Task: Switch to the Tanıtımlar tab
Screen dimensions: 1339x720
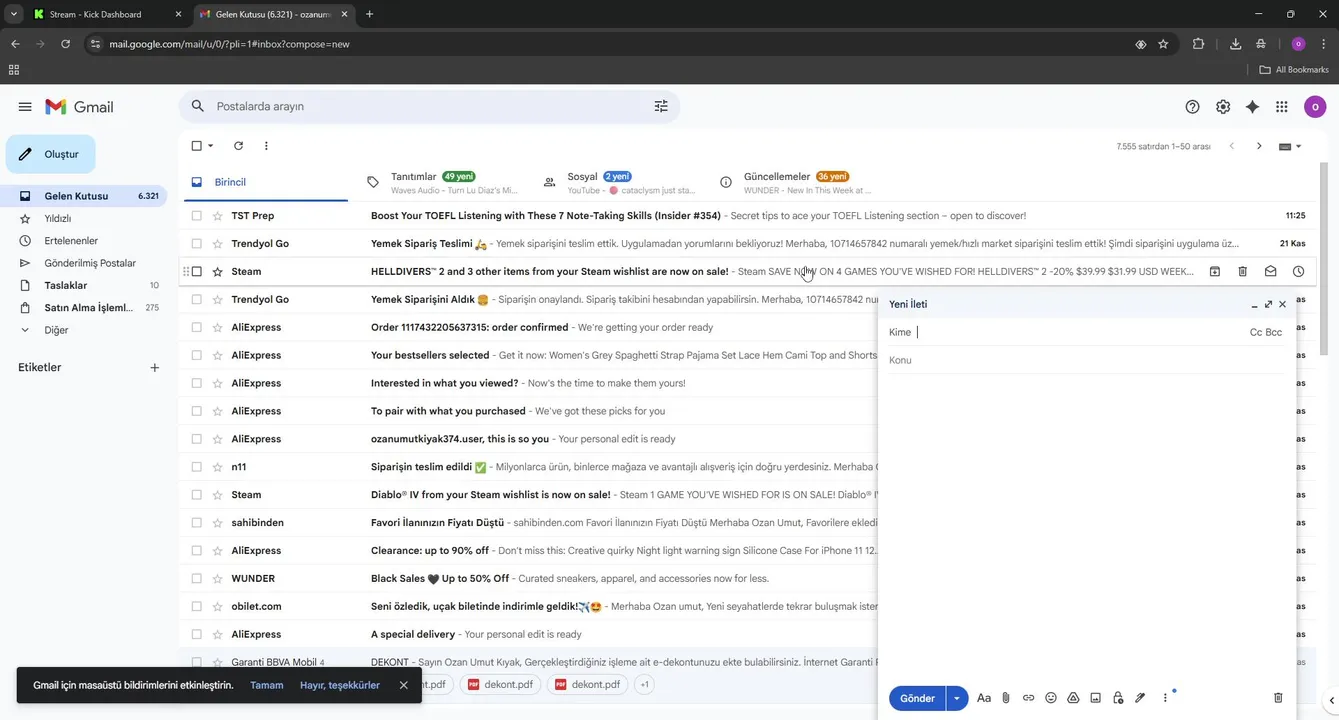Action: (x=441, y=182)
